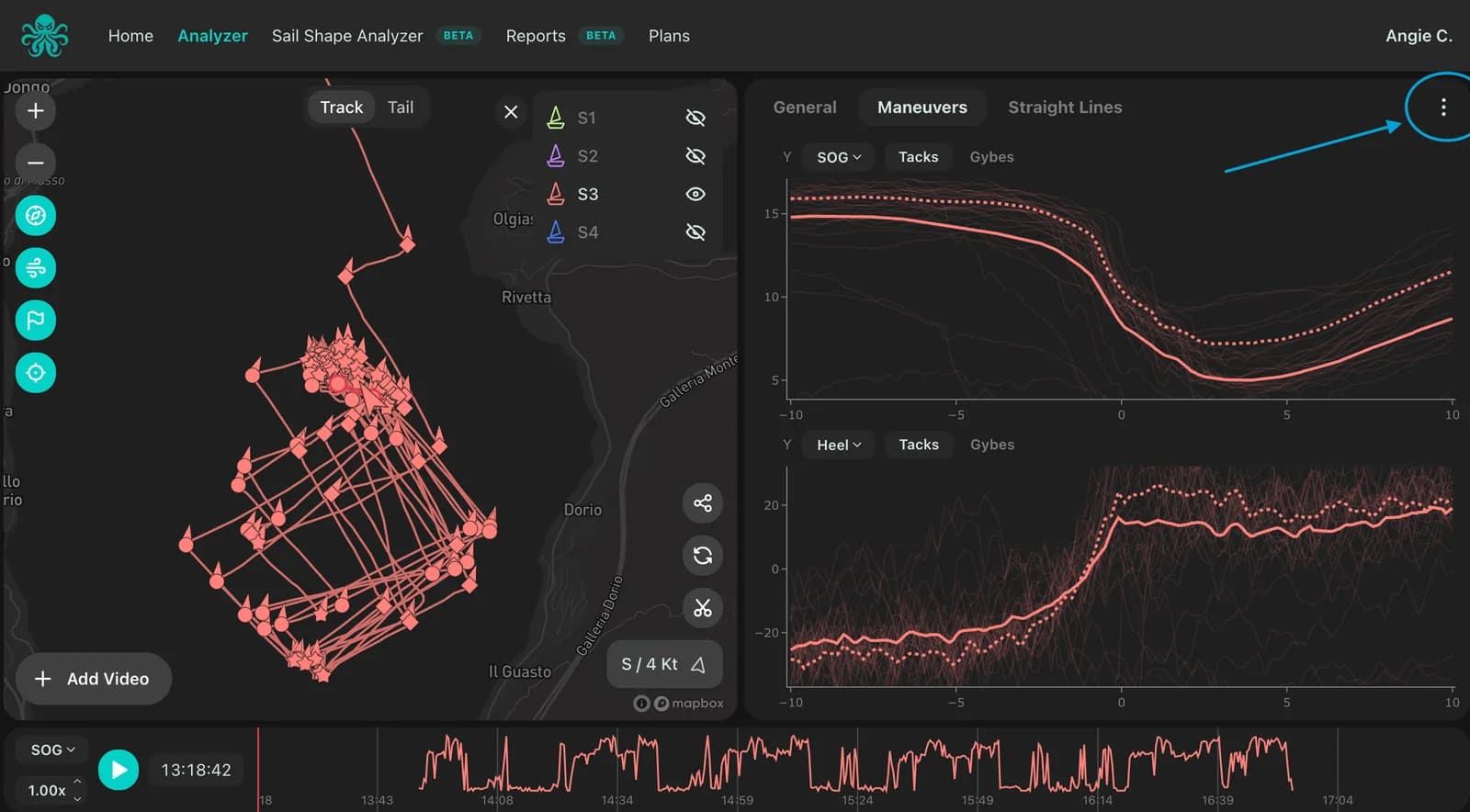Close the boat list panel

pyautogui.click(x=511, y=112)
